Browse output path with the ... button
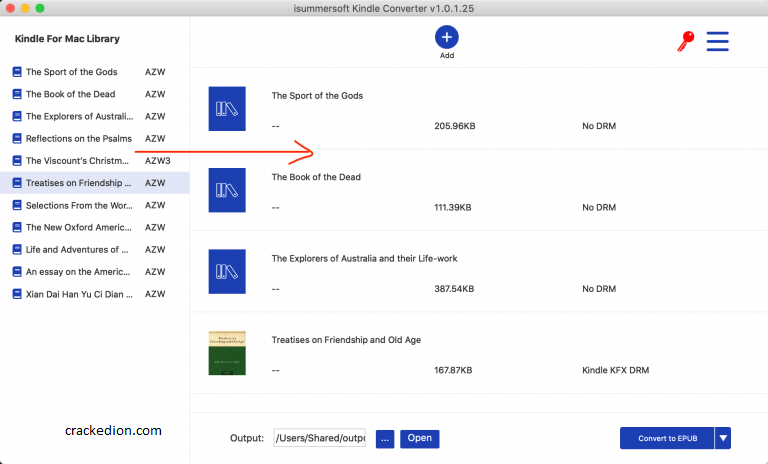 [x=385, y=439]
